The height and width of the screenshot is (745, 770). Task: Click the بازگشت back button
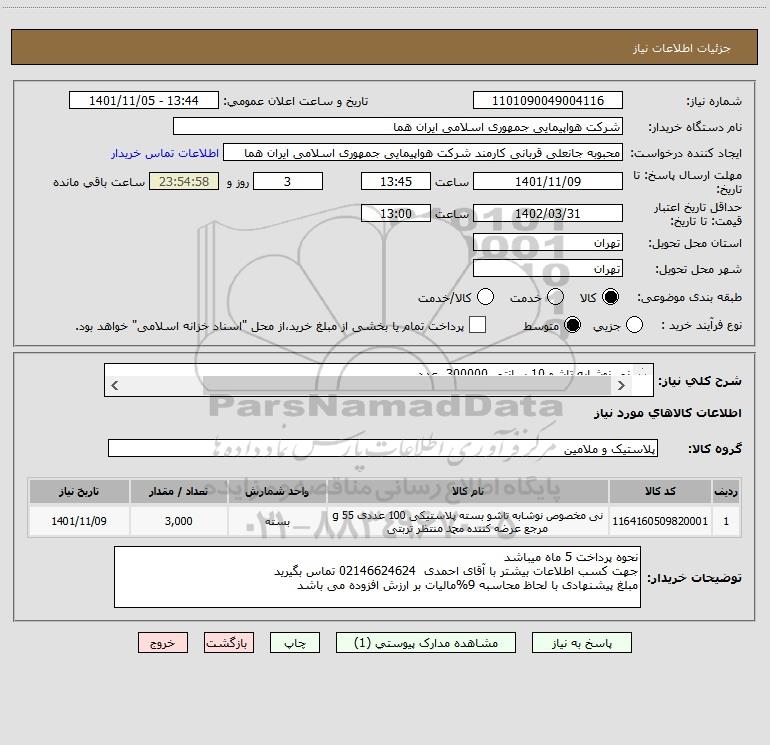[229, 643]
